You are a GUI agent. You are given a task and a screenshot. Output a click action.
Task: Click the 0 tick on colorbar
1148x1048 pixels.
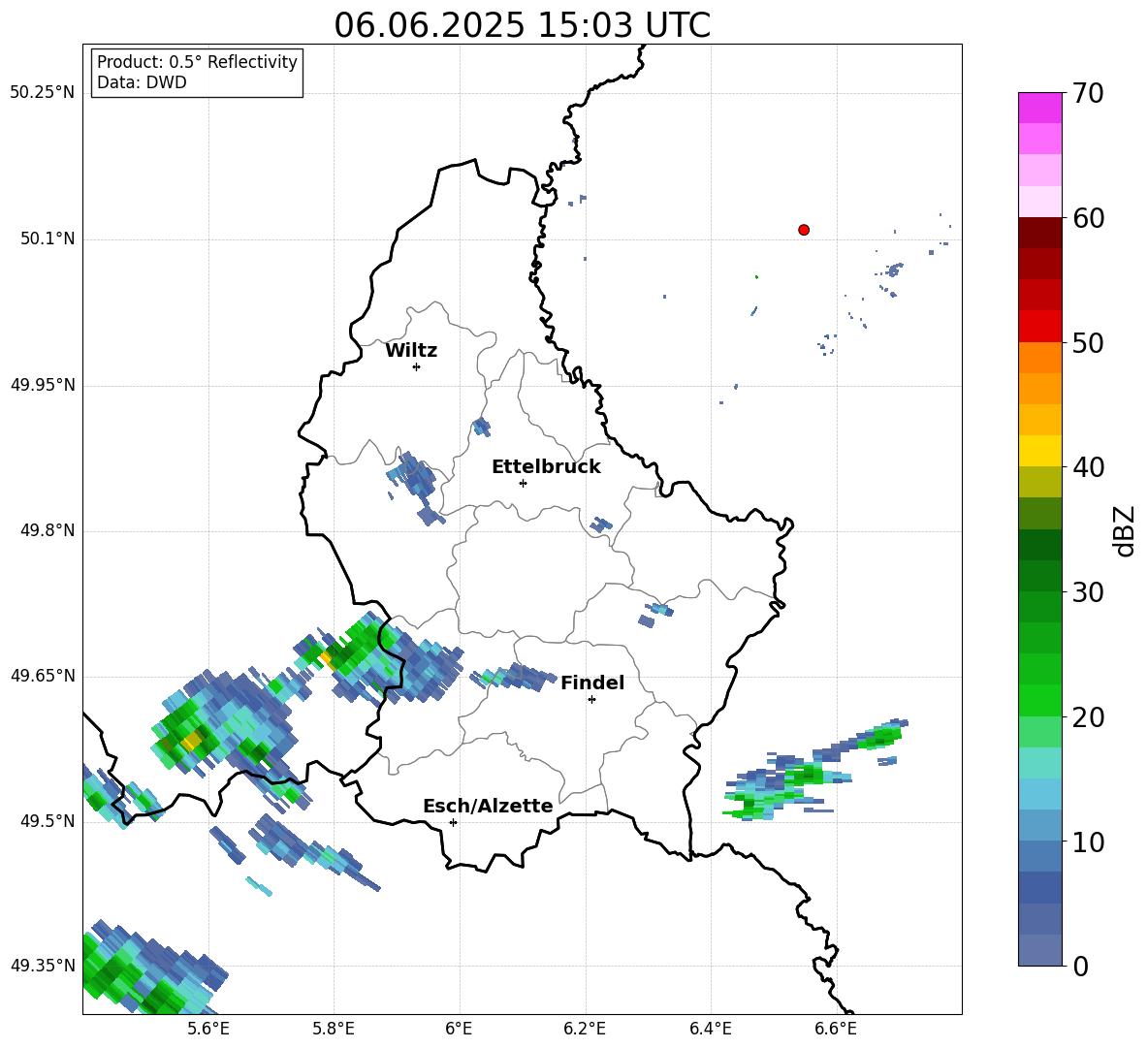click(x=1080, y=966)
